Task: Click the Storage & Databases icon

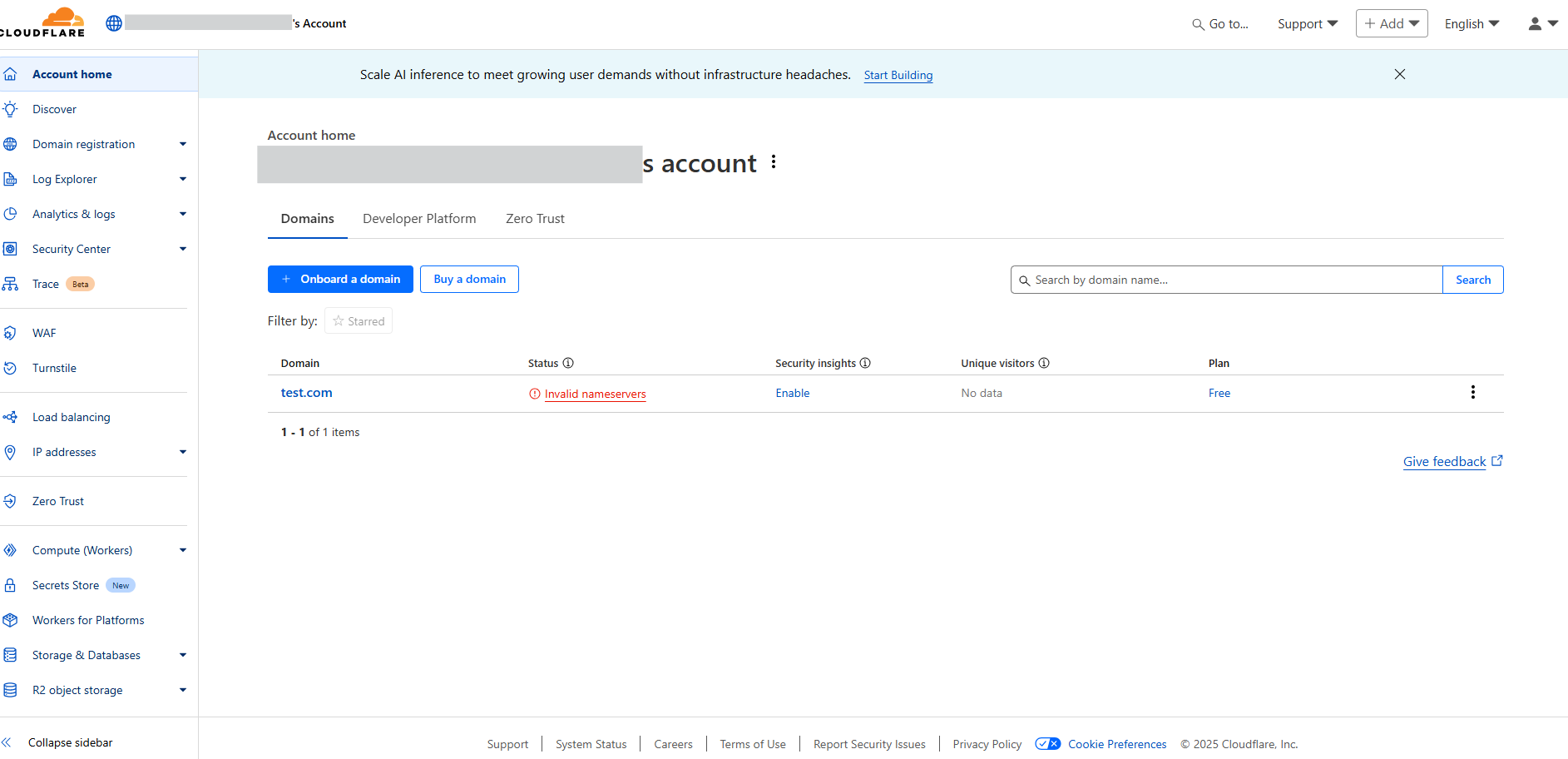Action: click(x=10, y=655)
